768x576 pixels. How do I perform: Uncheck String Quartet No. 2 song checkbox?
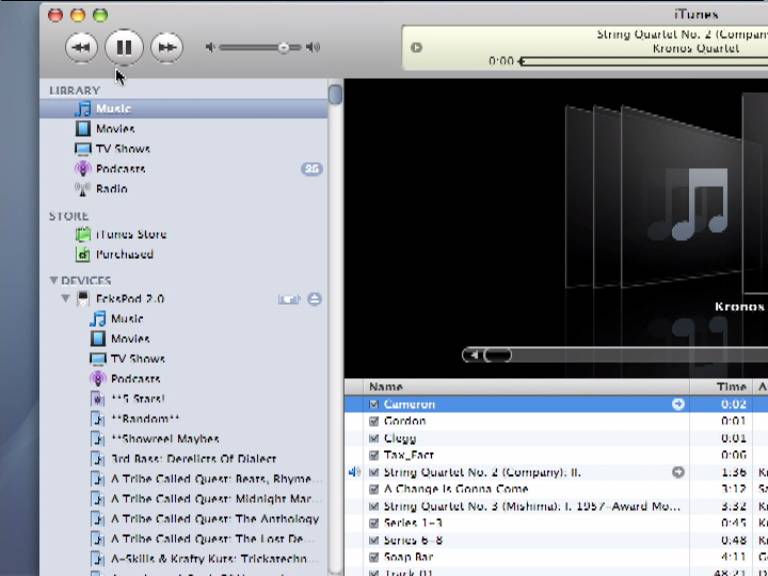(374, 473)
